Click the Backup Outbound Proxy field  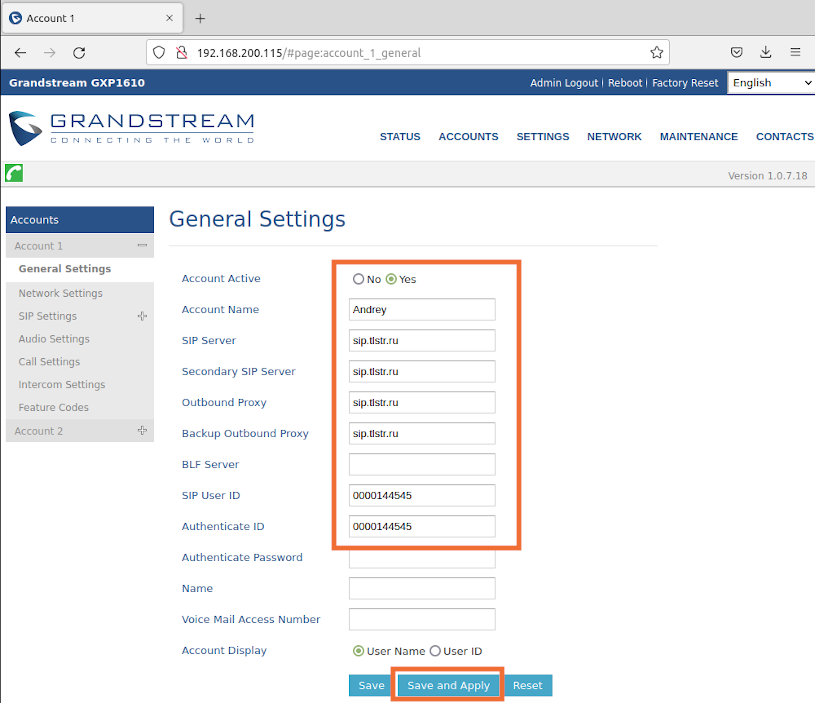pyautogui.click(x=422, y=433)
